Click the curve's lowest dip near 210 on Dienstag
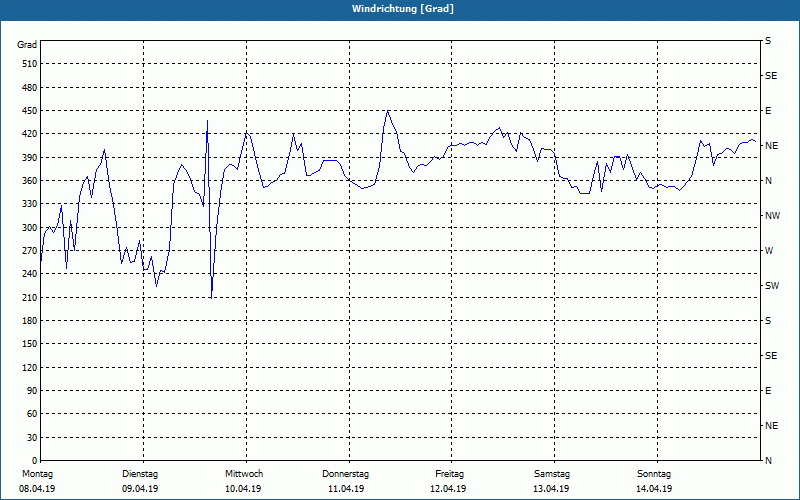The height and width of the screenshot is (500, 800). click(211, 298)
